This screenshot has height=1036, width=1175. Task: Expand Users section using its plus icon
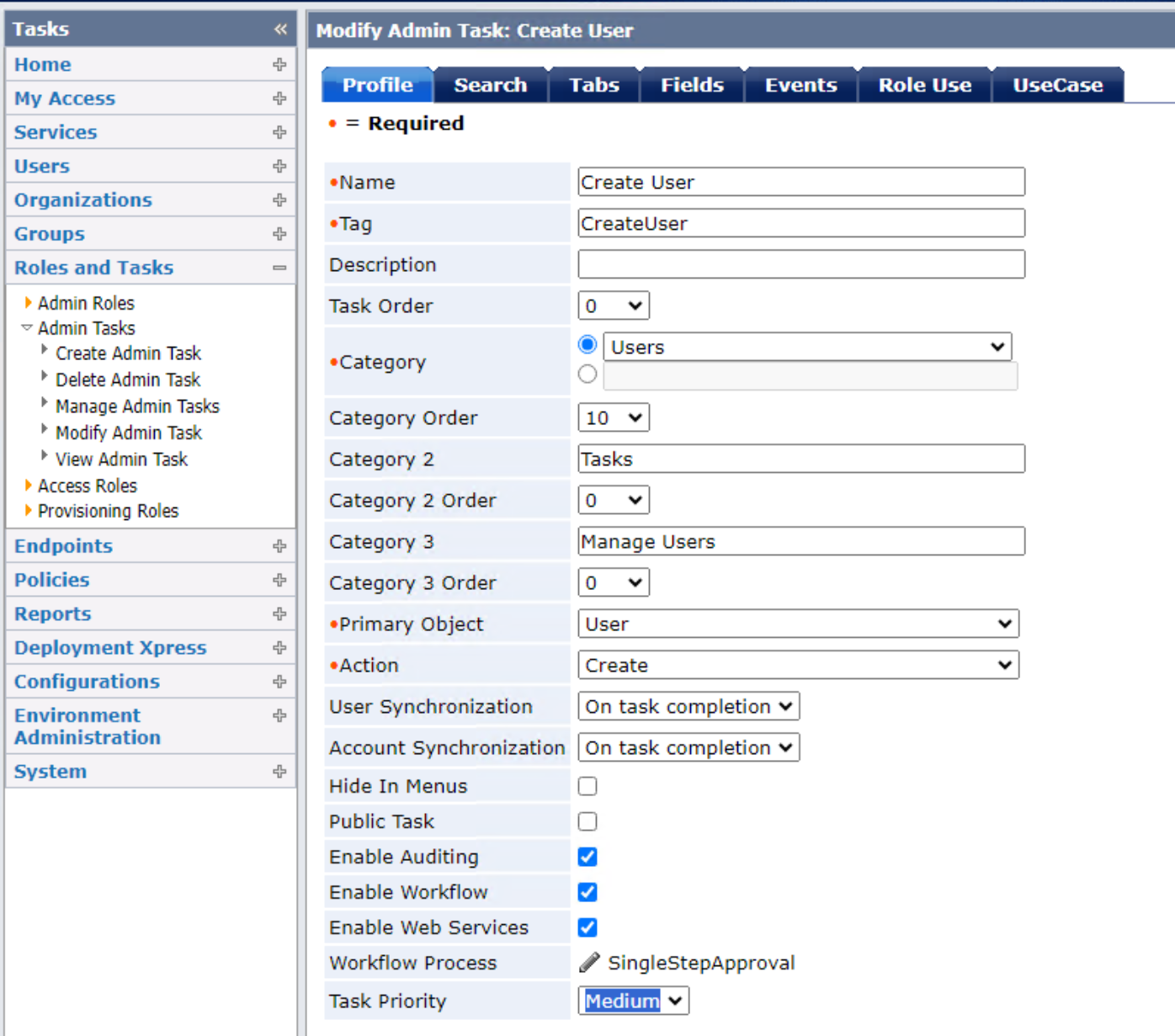click(279, 167)
